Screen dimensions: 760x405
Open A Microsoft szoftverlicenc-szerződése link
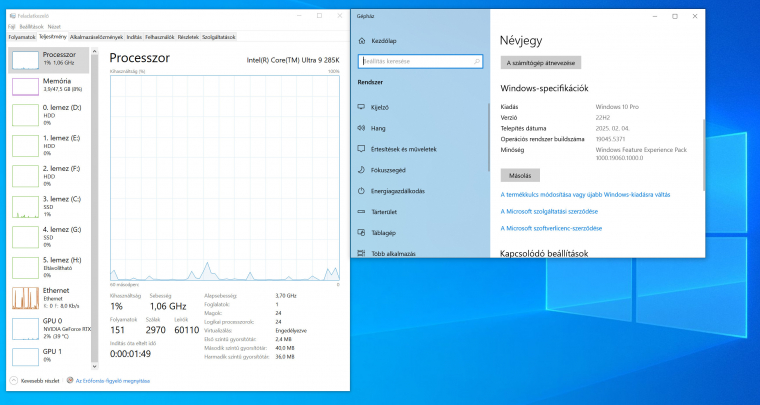[x=552, y=228]
